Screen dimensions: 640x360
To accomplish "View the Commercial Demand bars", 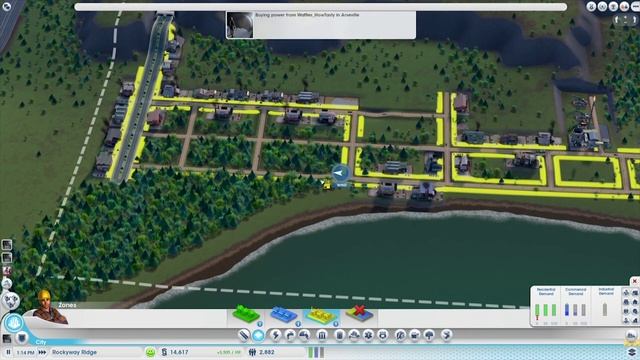I will tap(576, 310).
